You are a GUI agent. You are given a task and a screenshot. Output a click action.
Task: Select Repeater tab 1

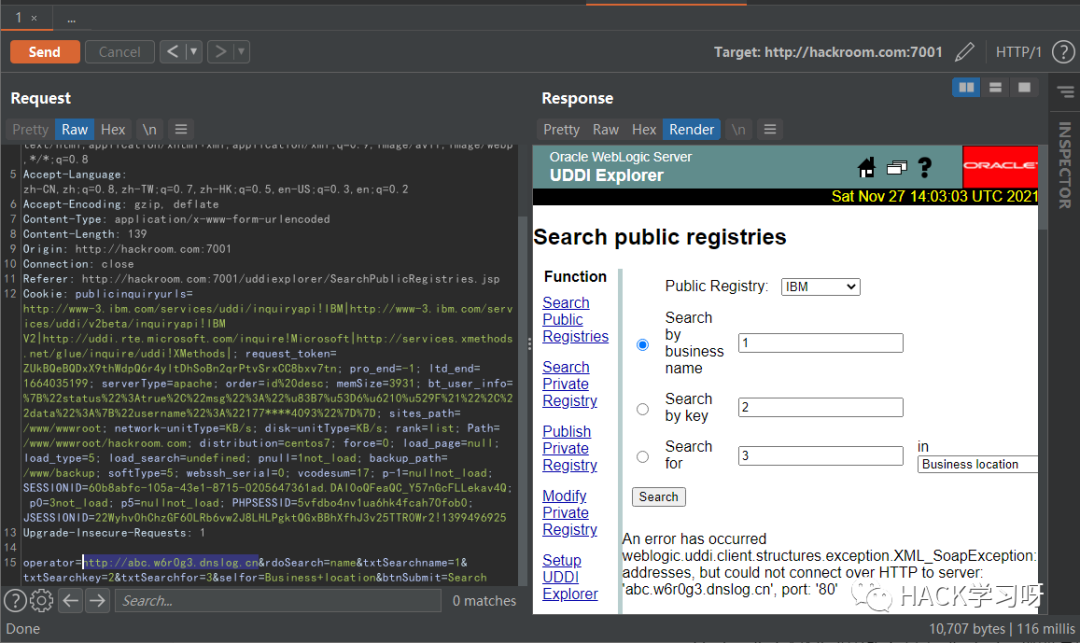point(19,18)
